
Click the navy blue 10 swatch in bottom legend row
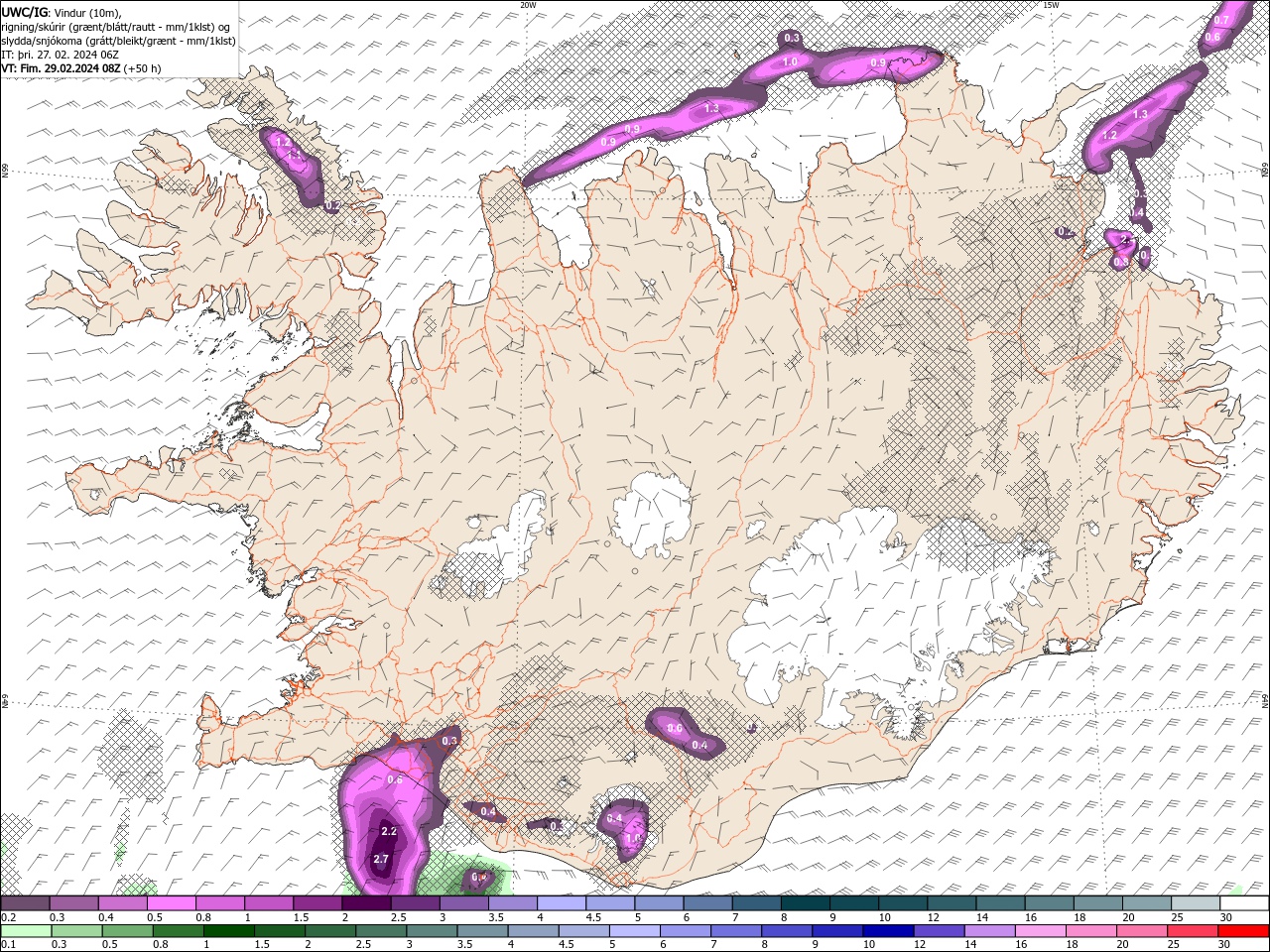pyautogui.click(x=889, y=931)
